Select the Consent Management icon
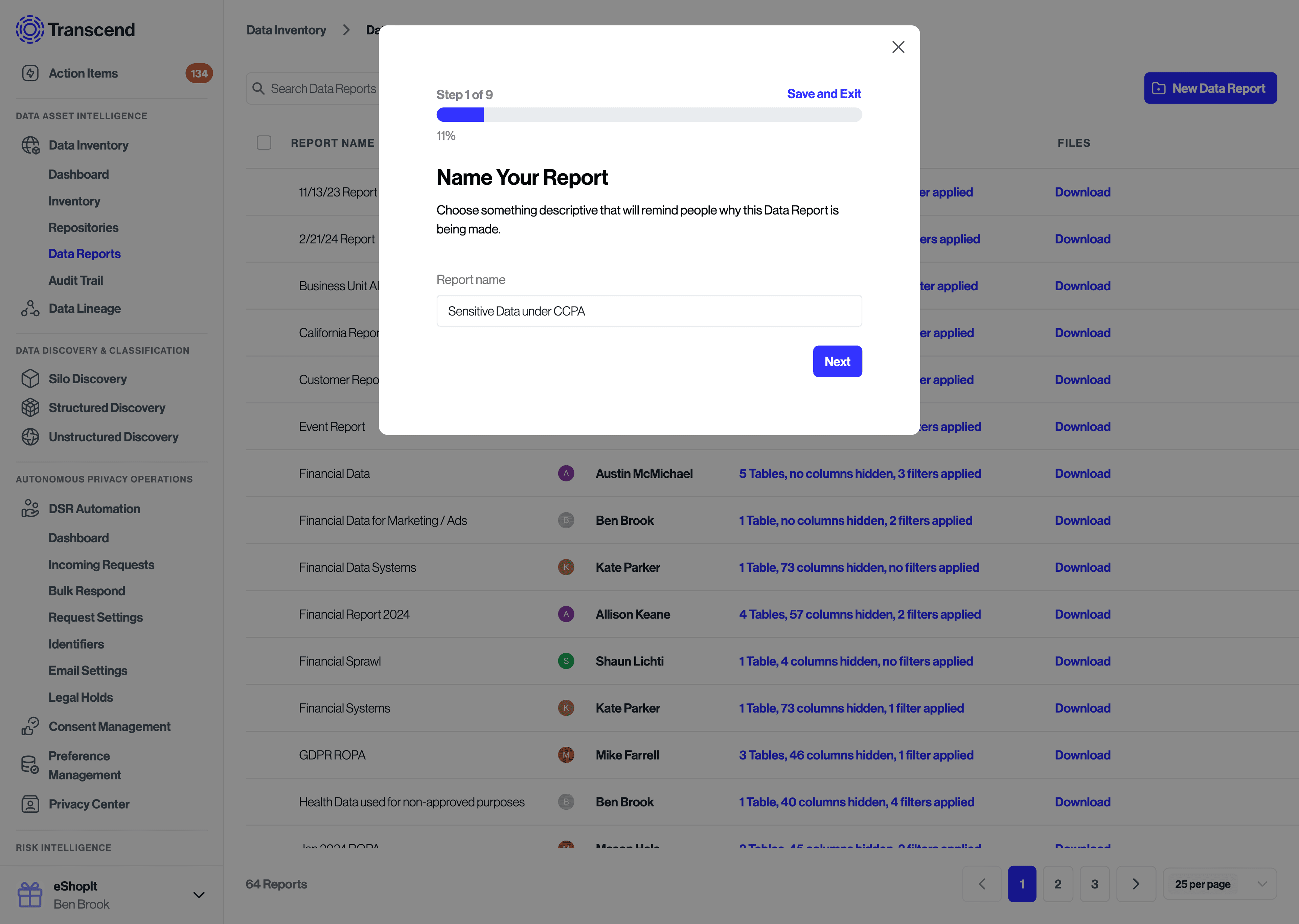Screen dimensions: 1299x924 pos(30,726)
